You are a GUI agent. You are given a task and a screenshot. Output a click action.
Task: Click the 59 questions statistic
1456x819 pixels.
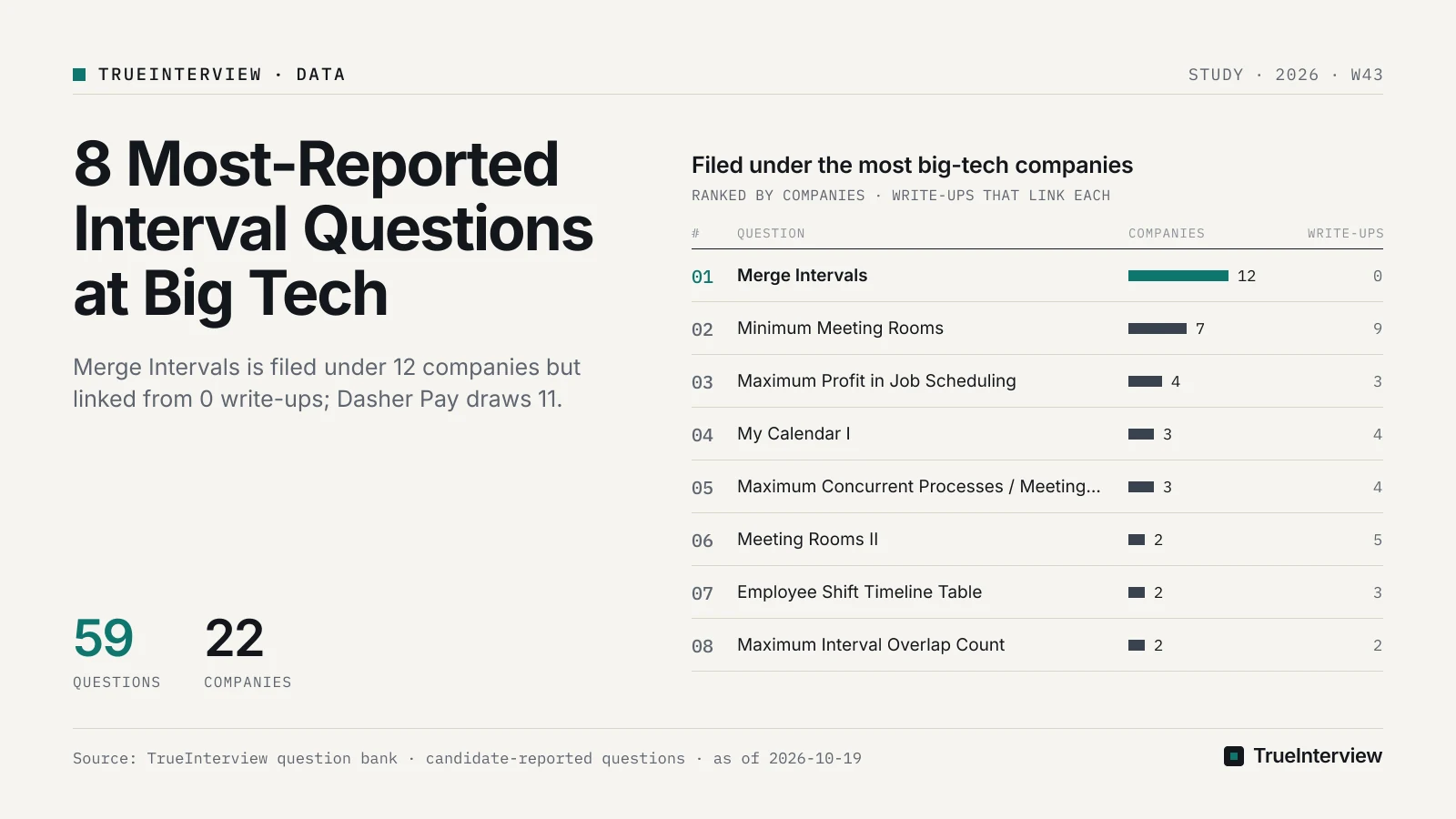click(x=116, y=652)
